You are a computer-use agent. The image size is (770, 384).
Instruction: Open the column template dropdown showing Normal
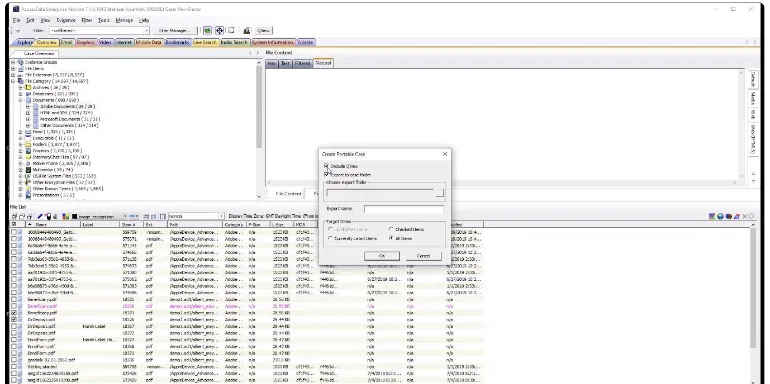(x=195, y=216)
